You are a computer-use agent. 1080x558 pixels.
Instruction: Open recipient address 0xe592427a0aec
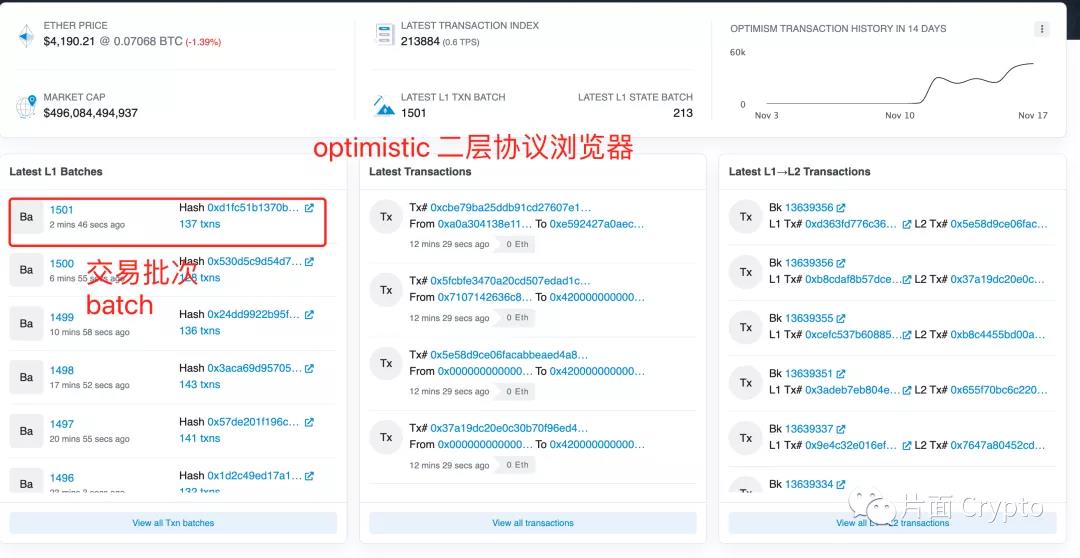597,224
